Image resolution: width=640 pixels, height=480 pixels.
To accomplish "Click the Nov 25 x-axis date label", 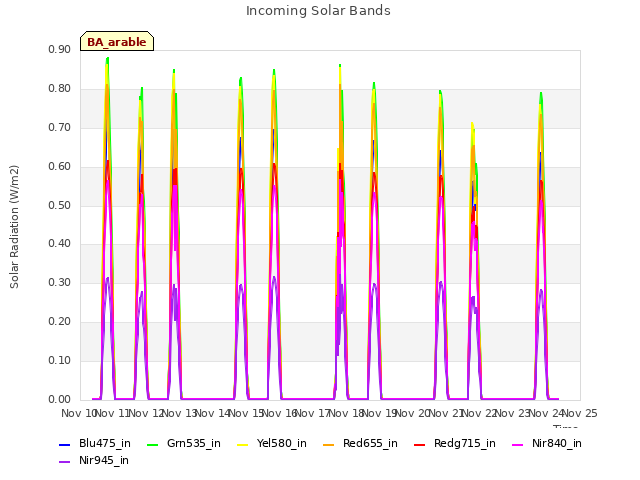I will point(580,413).
